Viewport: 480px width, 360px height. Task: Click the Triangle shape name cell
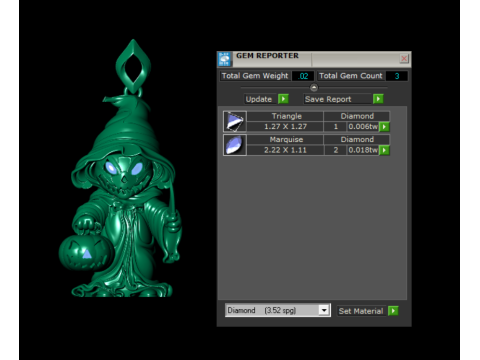pyautogui.click(x=285, y=116)
